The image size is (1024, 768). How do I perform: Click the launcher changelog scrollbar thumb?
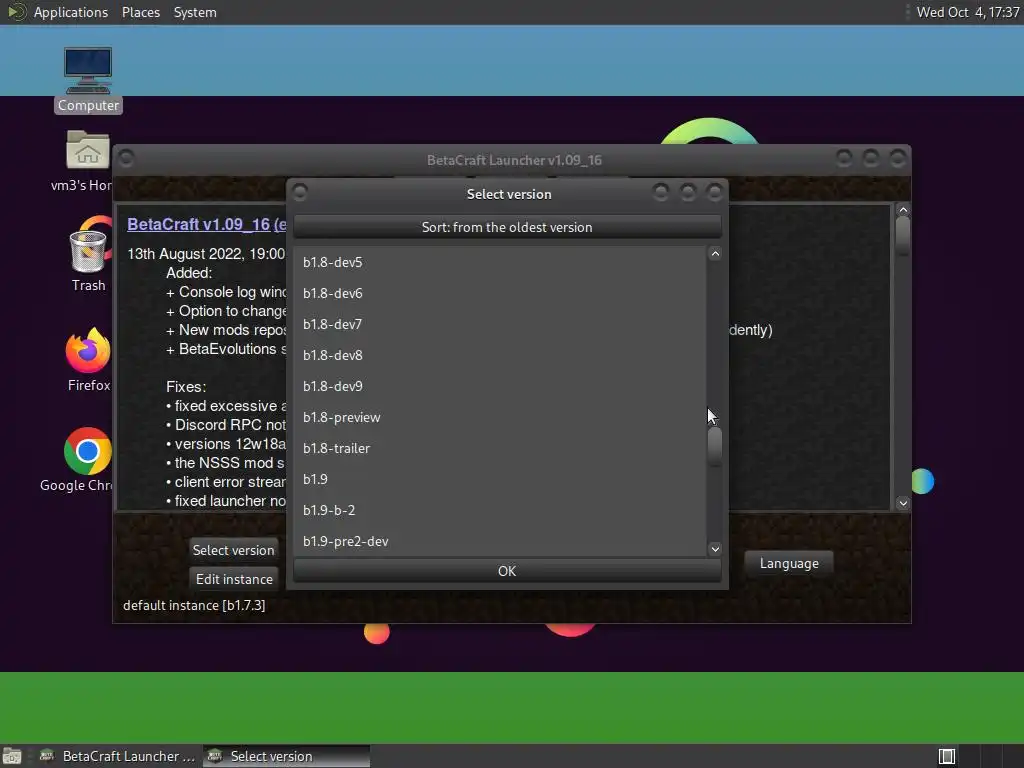pos(903,234)
